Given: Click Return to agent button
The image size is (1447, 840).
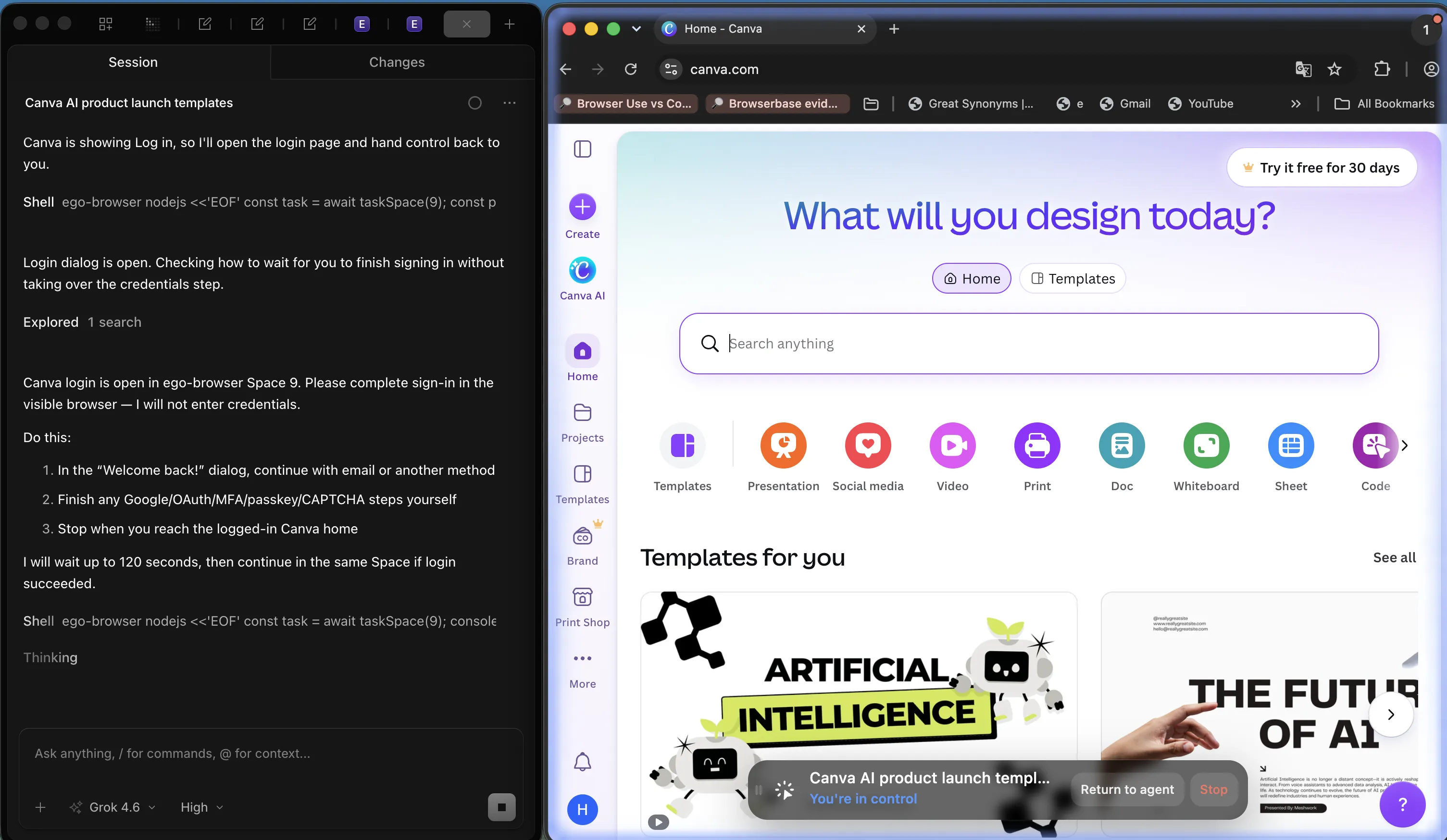Looking at the screenshot, I should tap(1127, 790).
